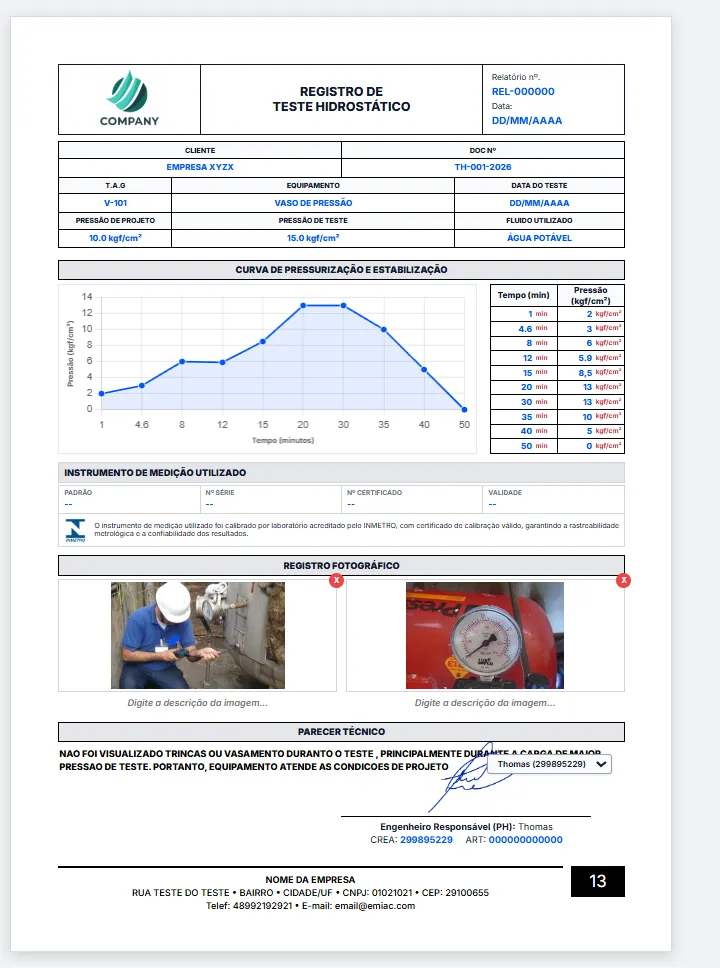
Task: Remove the pressure gauge photo via red X
Action: point(624,580)
